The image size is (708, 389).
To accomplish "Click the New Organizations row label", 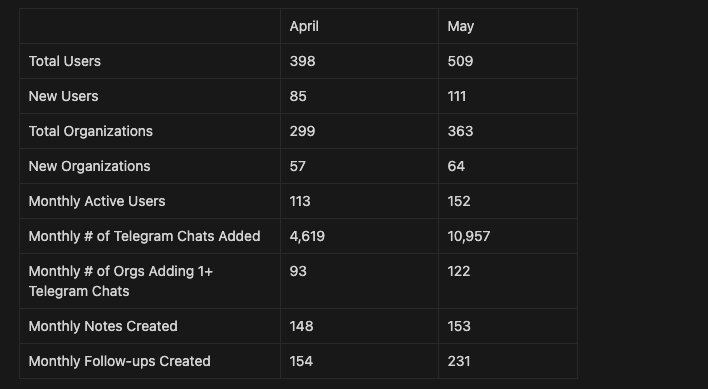I will pos(89,167).
